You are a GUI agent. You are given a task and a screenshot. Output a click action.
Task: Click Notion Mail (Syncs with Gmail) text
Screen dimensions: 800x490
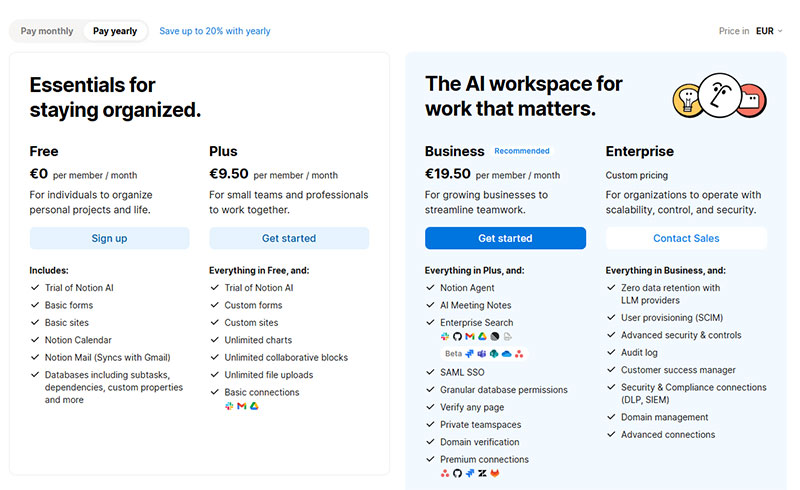click(x=108, y=357)
